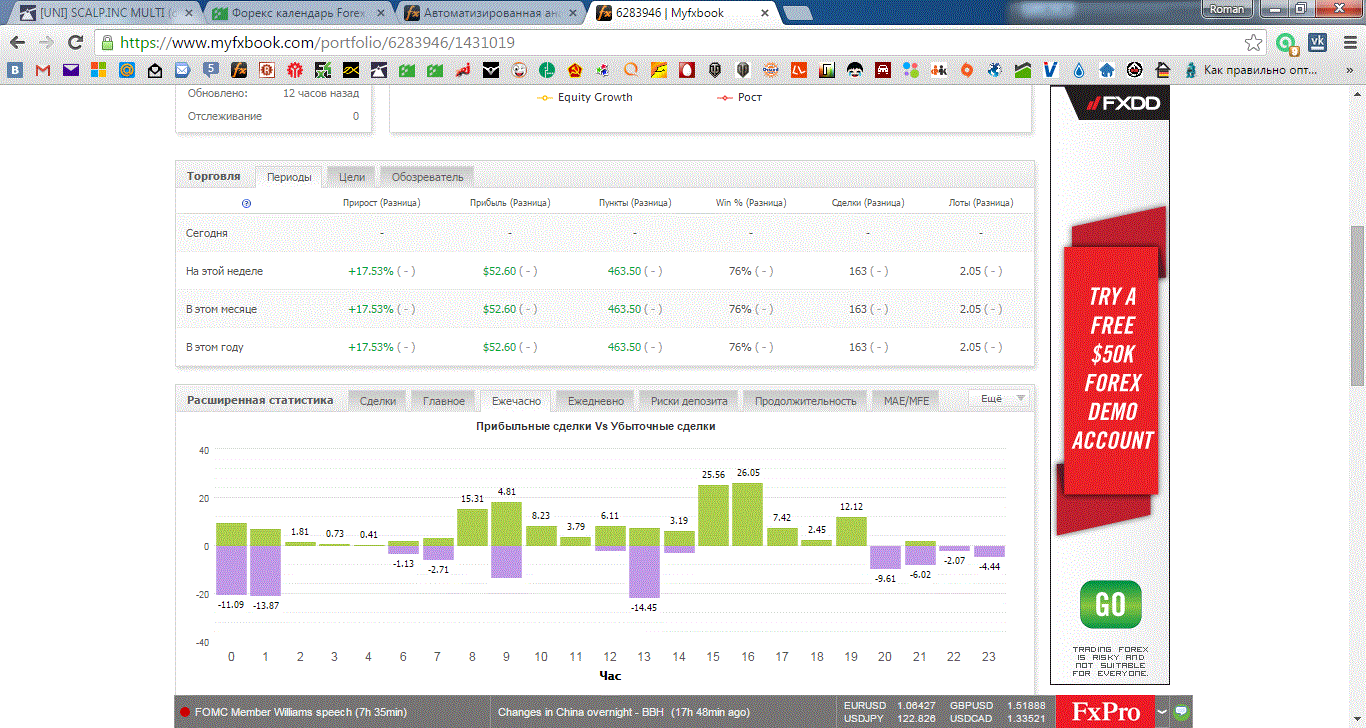
Task: Switch to the Автоматизированная browser tab
Action: click(x=492, y=14)
